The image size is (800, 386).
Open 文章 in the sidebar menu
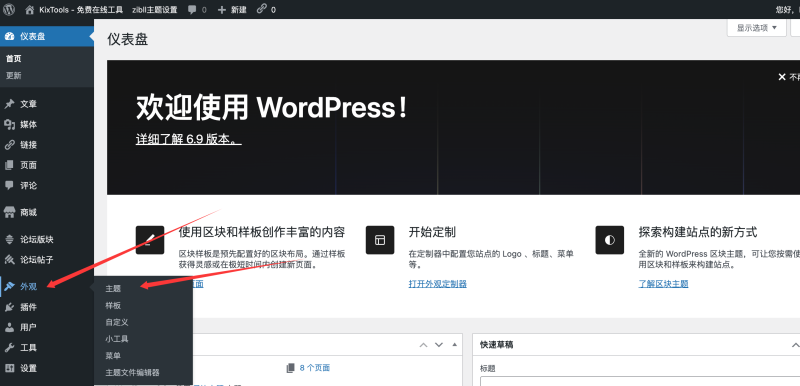coord(29,104)
